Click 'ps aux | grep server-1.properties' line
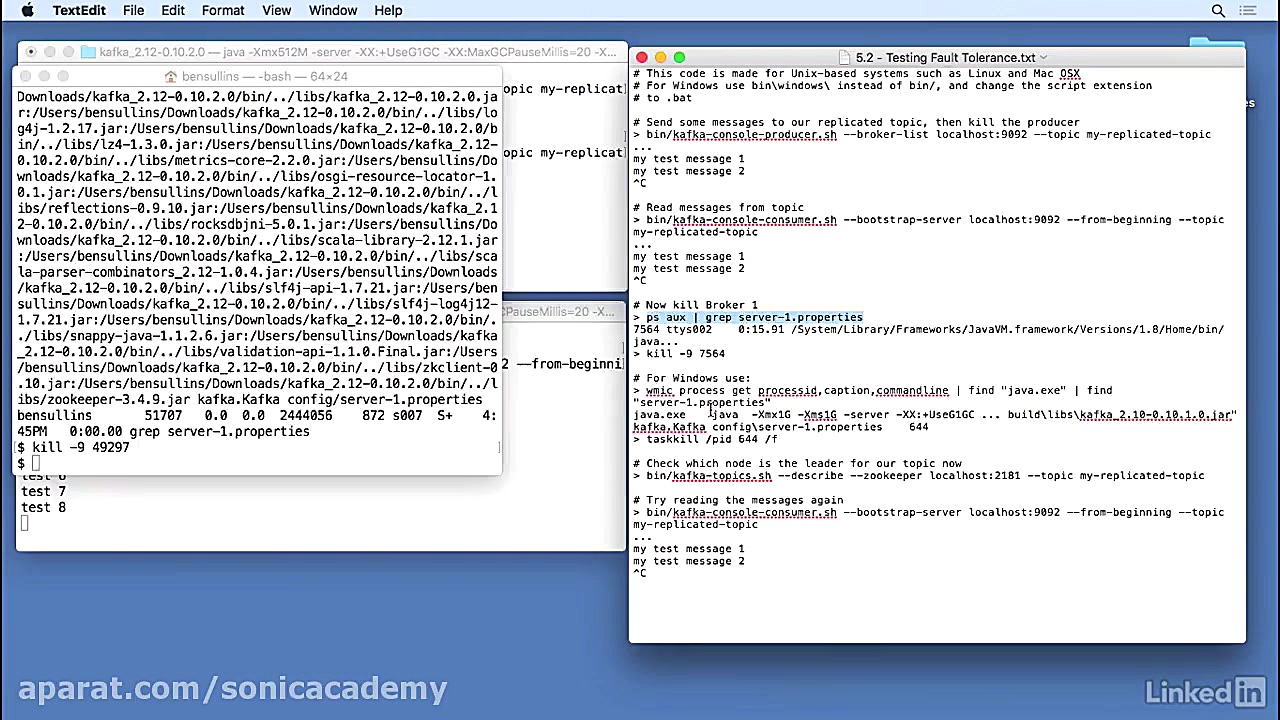 (754, 317)
